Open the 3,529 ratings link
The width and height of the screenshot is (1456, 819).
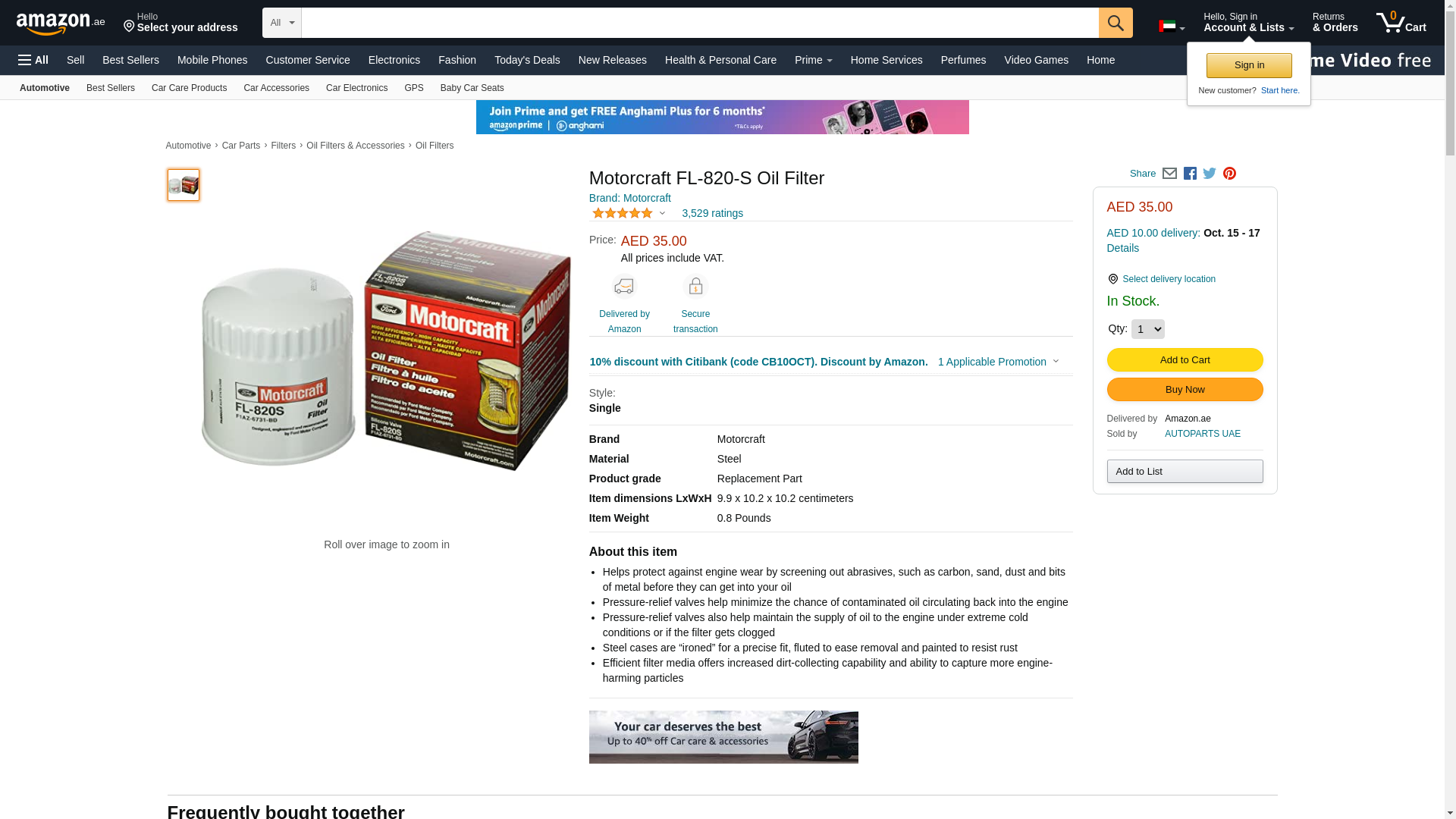(712, 213)
